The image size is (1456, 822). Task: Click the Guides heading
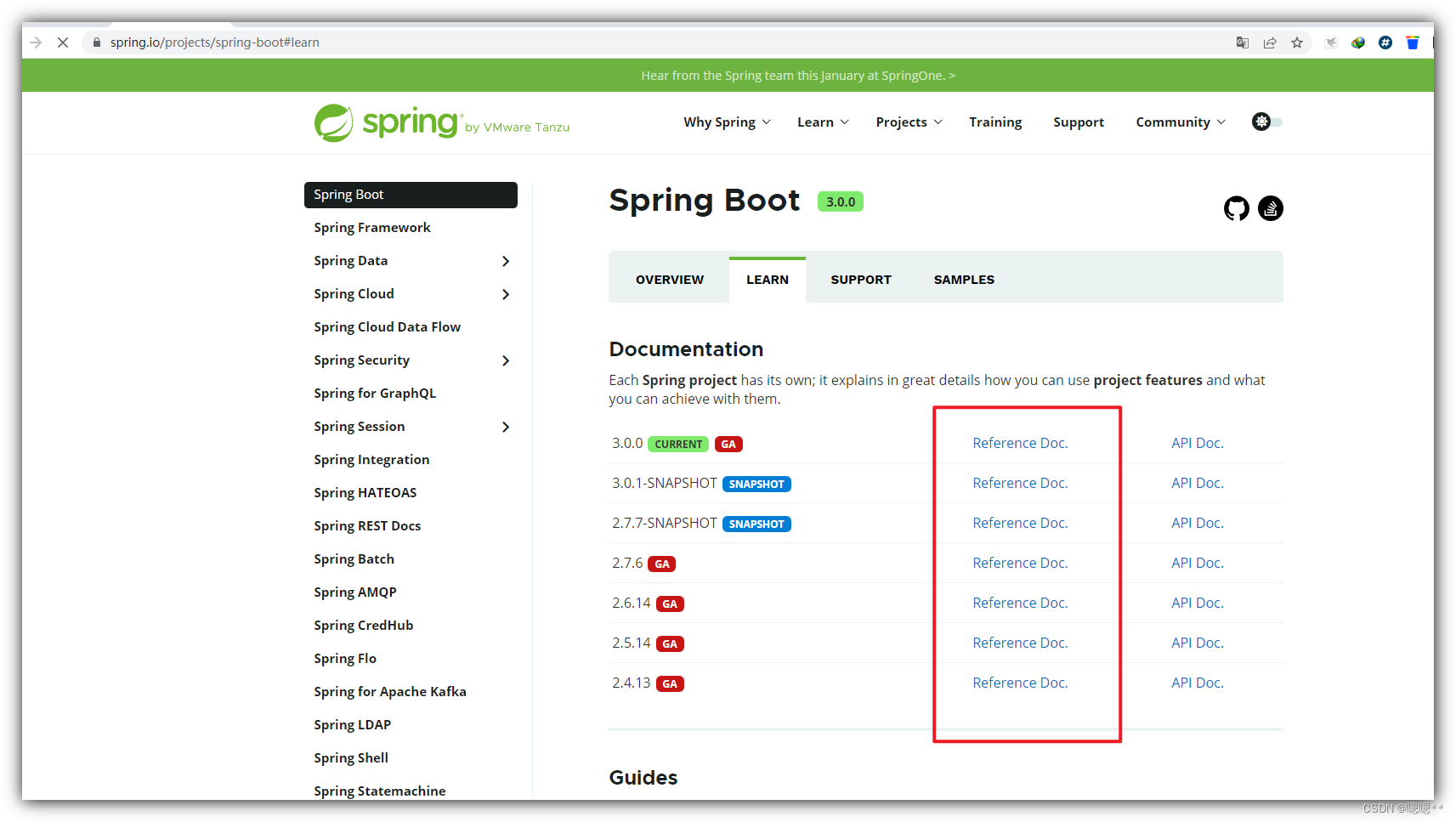[x=643, y=778]
